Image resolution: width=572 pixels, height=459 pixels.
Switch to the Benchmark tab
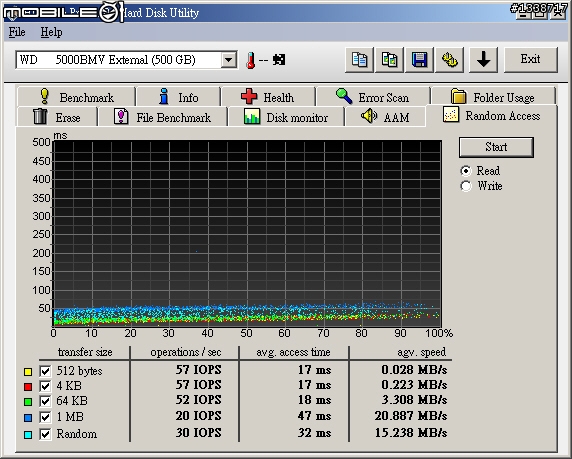(x=76, y=97)
